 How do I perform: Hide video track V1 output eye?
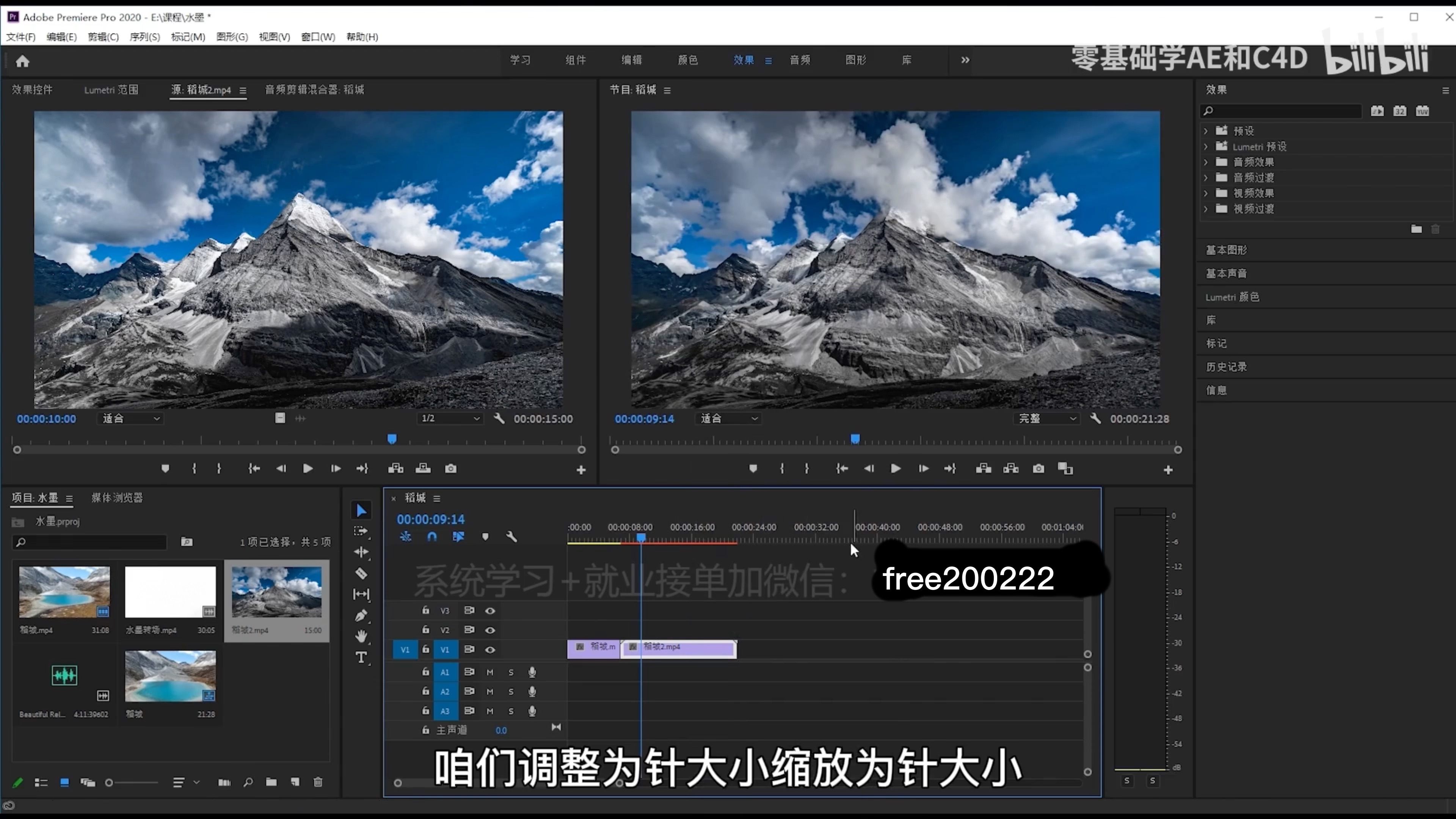[x=490, y=650]
